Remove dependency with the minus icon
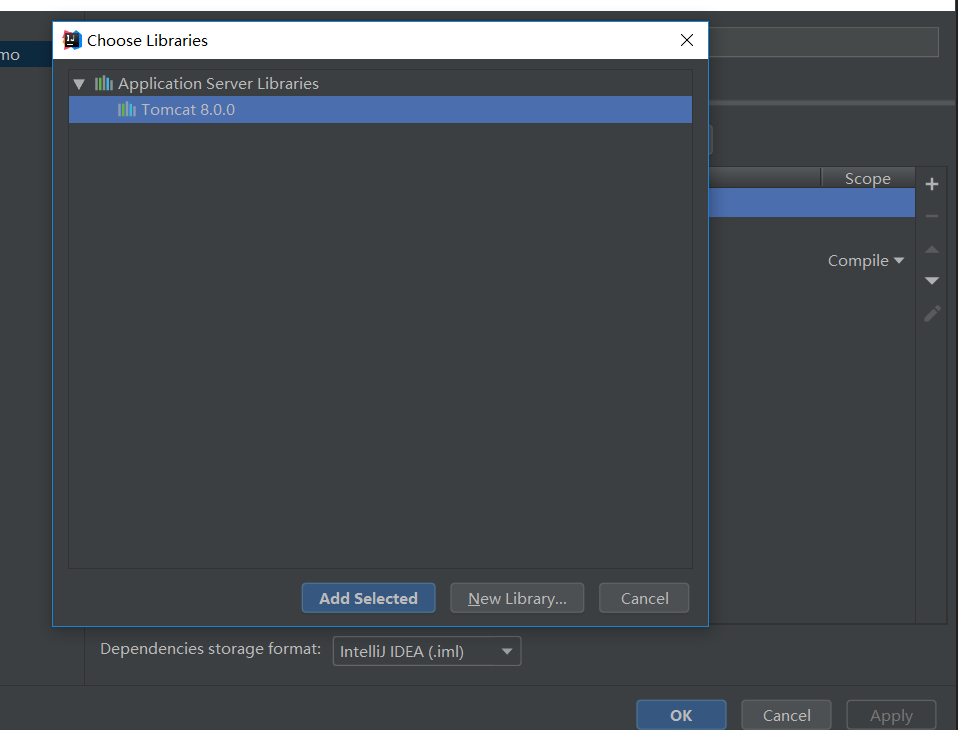The height and width of the screenshot is (730, 958). [x=932, y=216]
